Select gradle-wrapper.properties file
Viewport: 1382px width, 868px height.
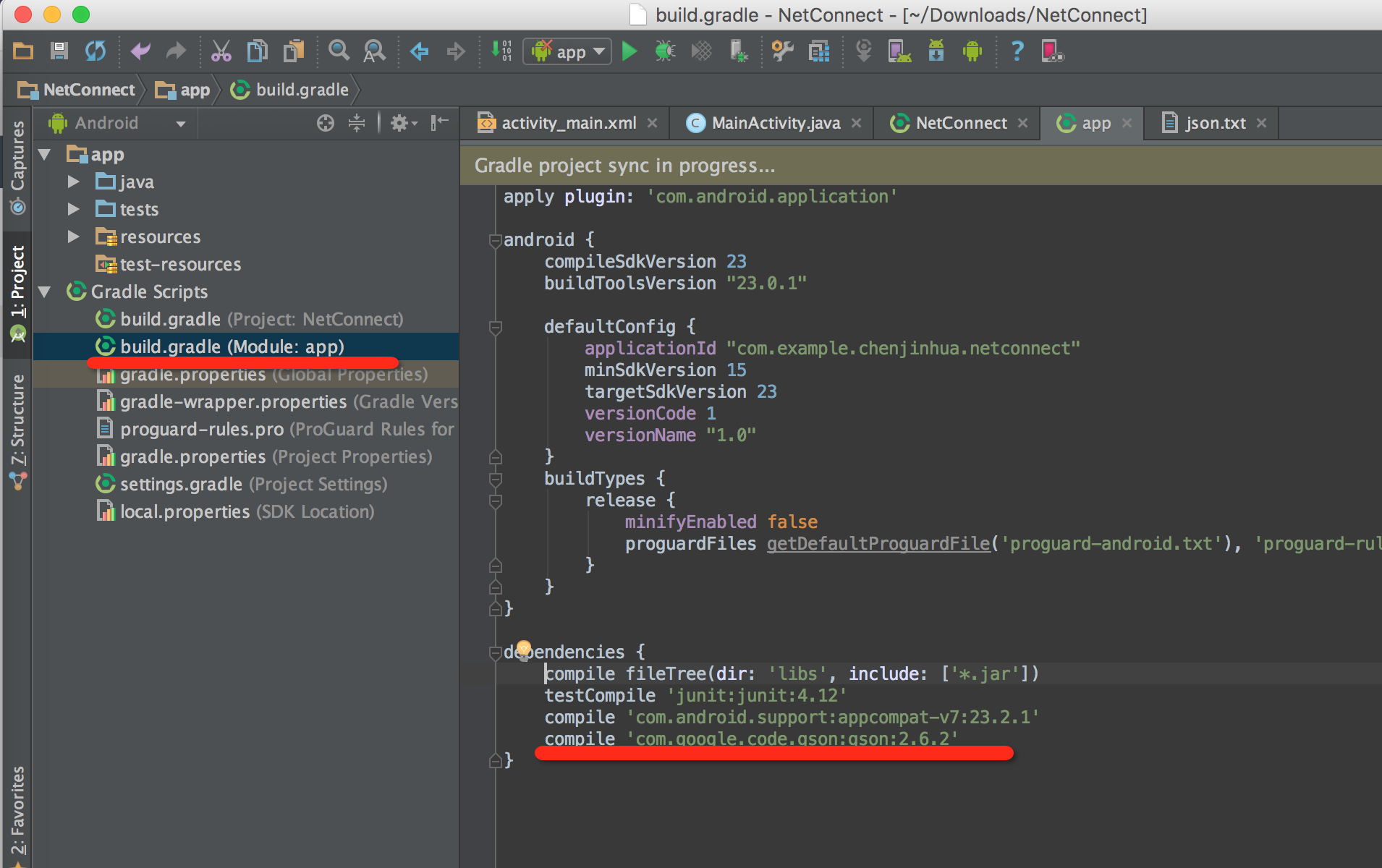tap(277, 401)
